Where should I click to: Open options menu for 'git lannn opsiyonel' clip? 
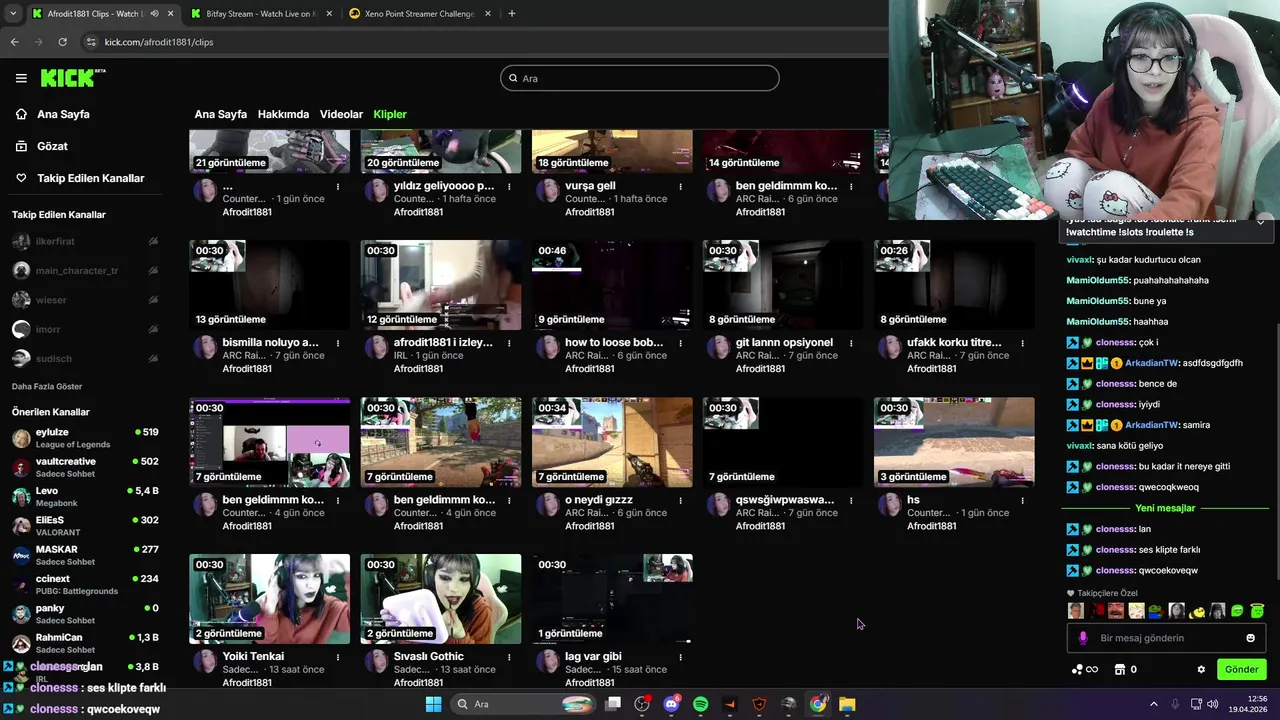coord(851,343)
